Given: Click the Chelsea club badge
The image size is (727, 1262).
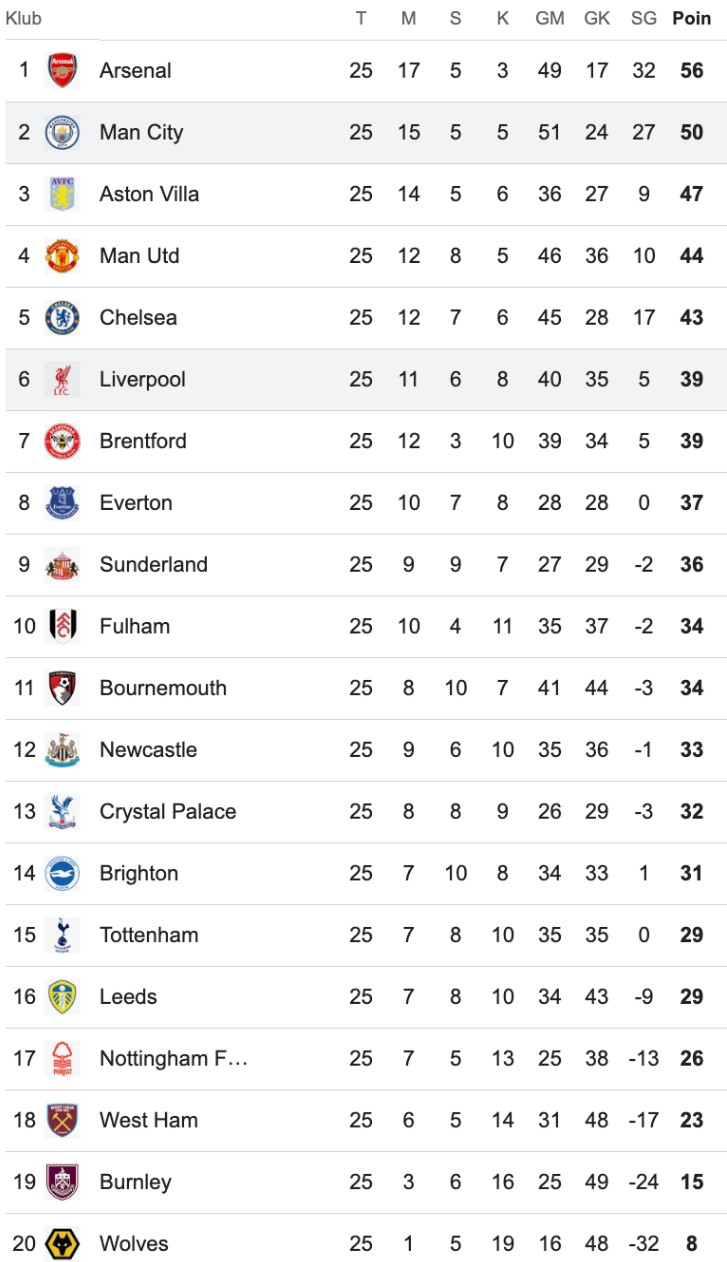Looking at the screenshot, I should tap(62, 318).
